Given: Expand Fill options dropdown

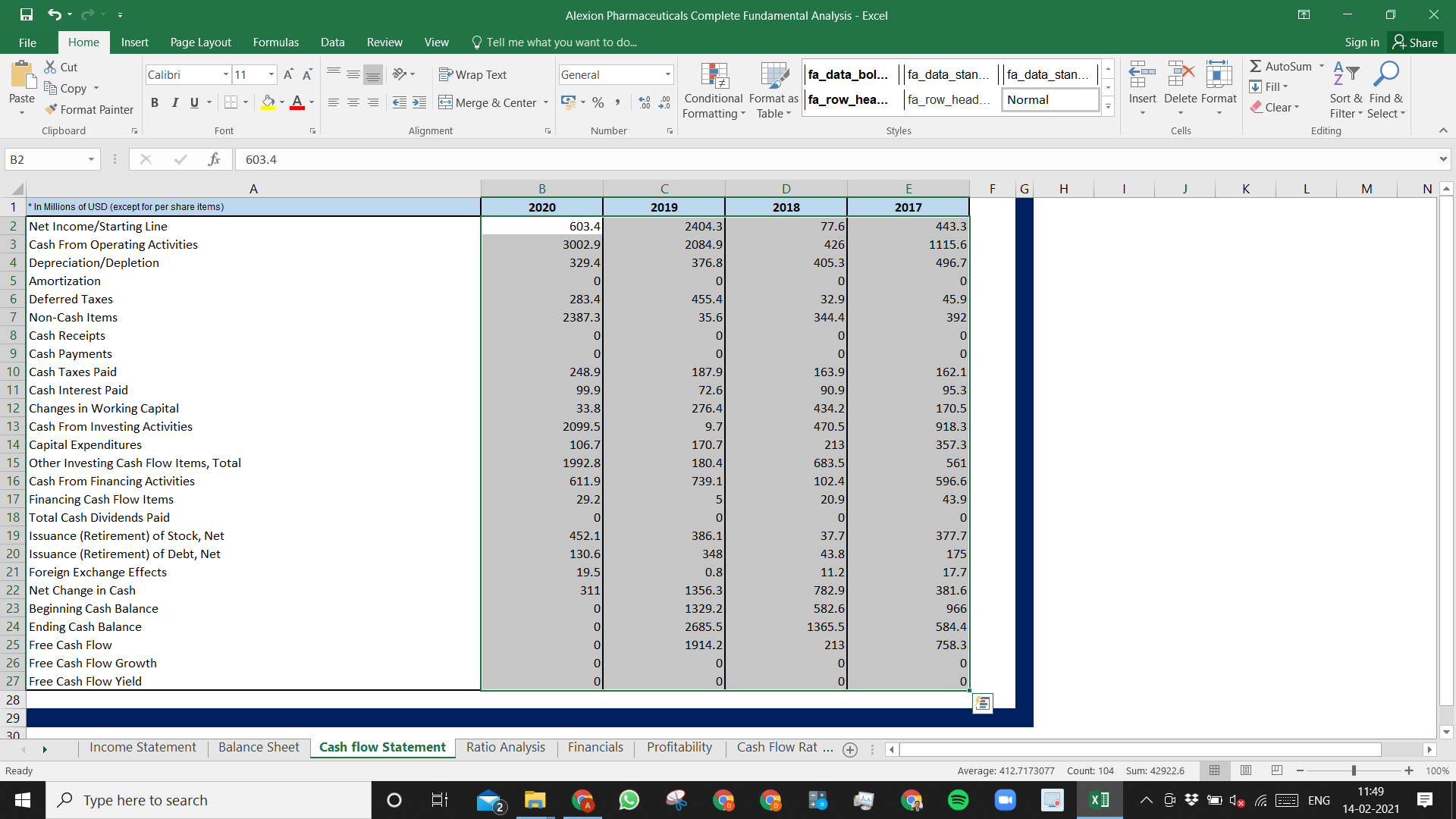Looking at the screenshot, I should tap(1285, 86).
